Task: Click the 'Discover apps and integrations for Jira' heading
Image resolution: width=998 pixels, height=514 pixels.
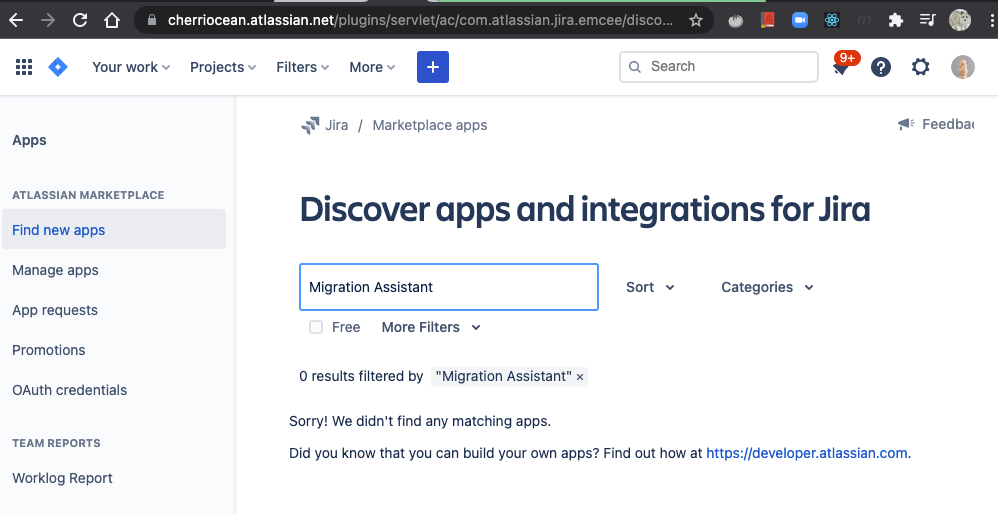Action: point(585,209)
